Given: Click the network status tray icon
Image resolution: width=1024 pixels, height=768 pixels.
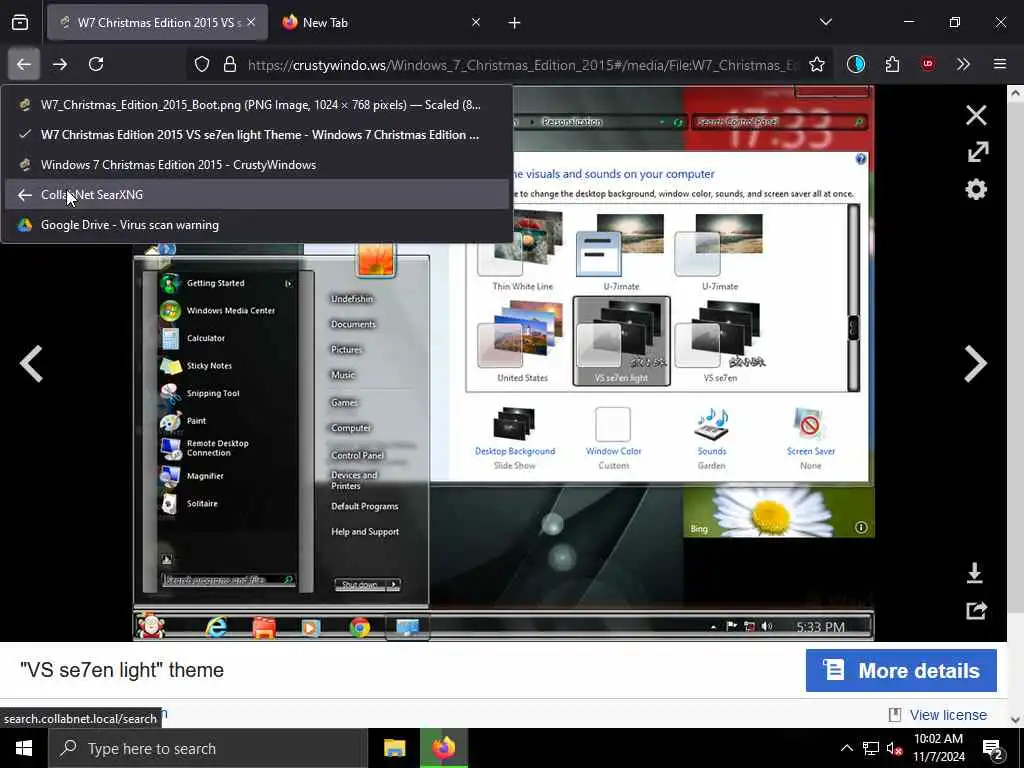Looking at the screenshot, I should coord(871,748).
